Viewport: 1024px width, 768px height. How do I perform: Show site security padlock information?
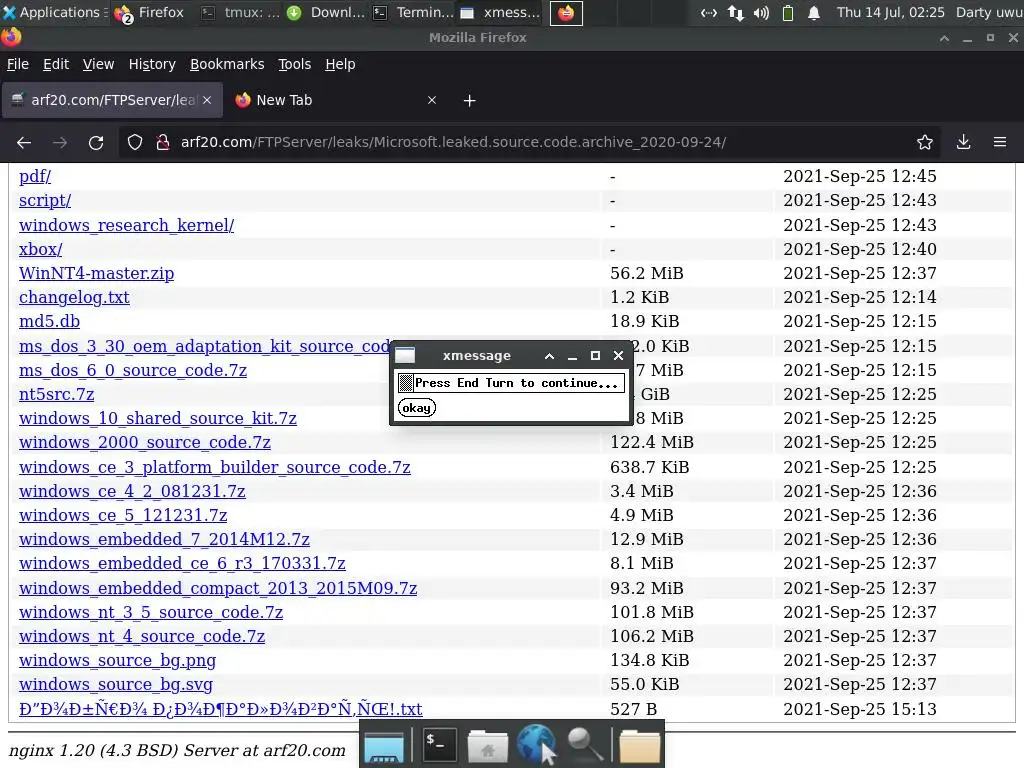pos(163,142)
